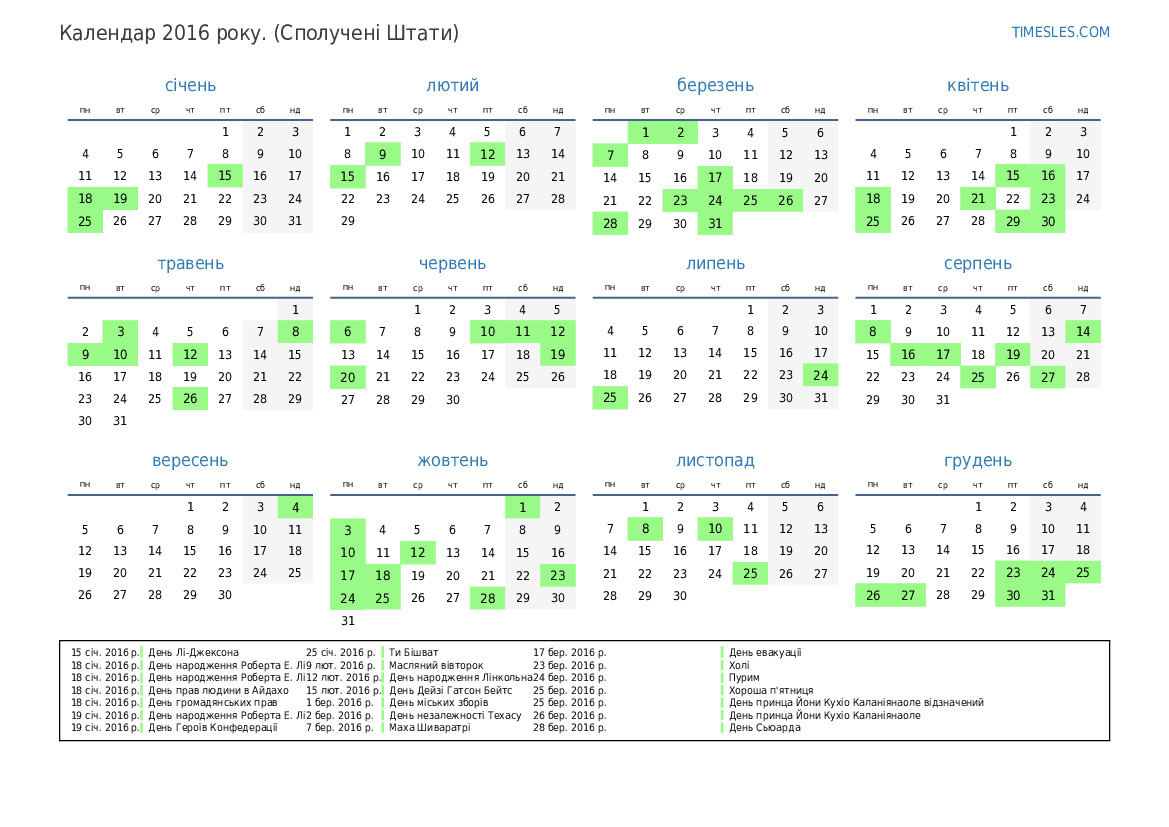The width and height of the screenshot is (1169, 827).
Task: Click highlighted 21 in квітень
Action: pos(978,198)
